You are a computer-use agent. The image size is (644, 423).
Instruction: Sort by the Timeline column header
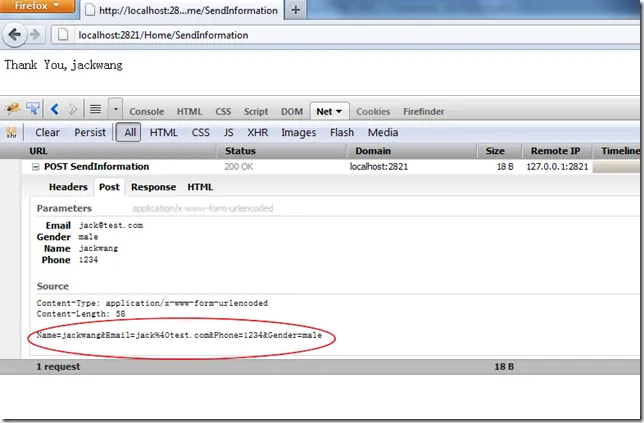click(x=618, y=151)
